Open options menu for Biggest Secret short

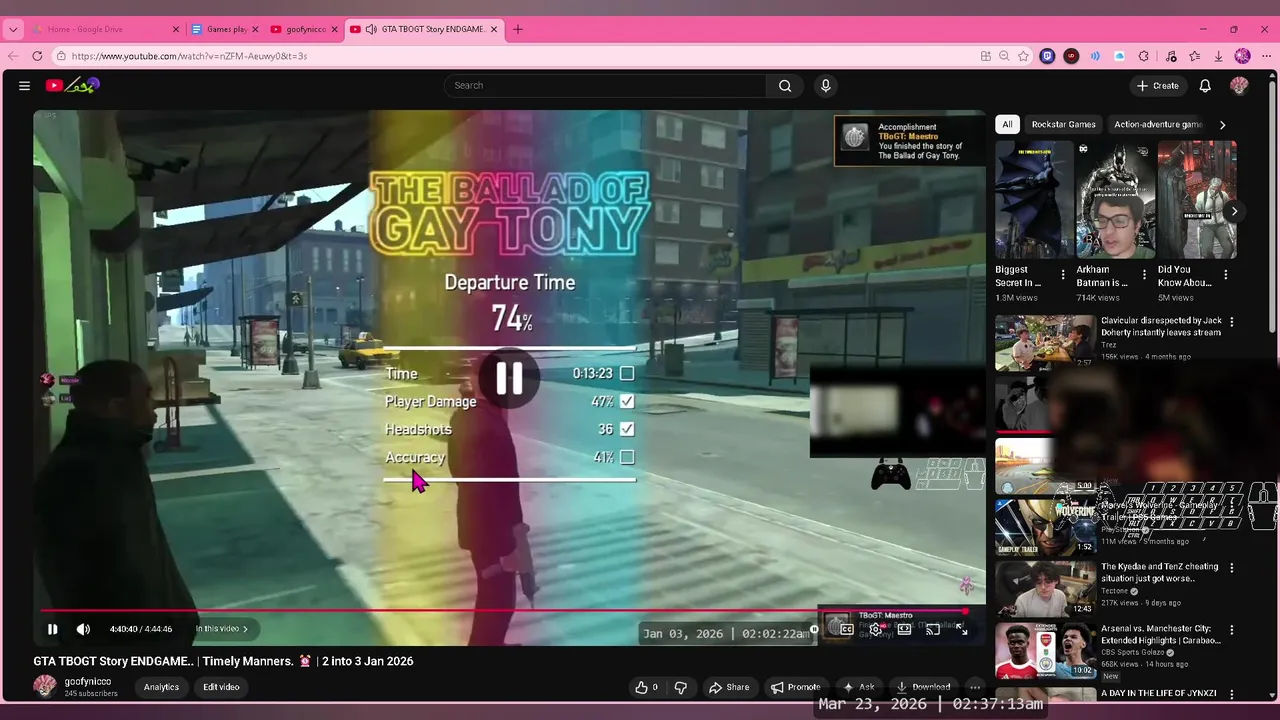1063,275
